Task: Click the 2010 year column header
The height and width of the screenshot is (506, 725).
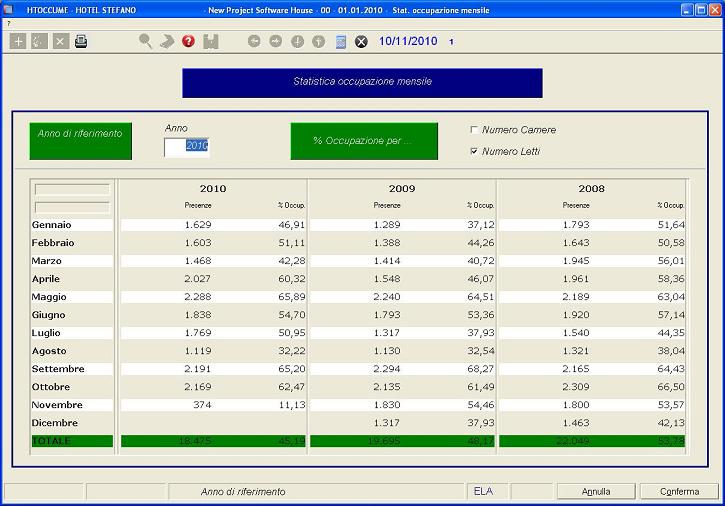Action: tap(213, 189)
